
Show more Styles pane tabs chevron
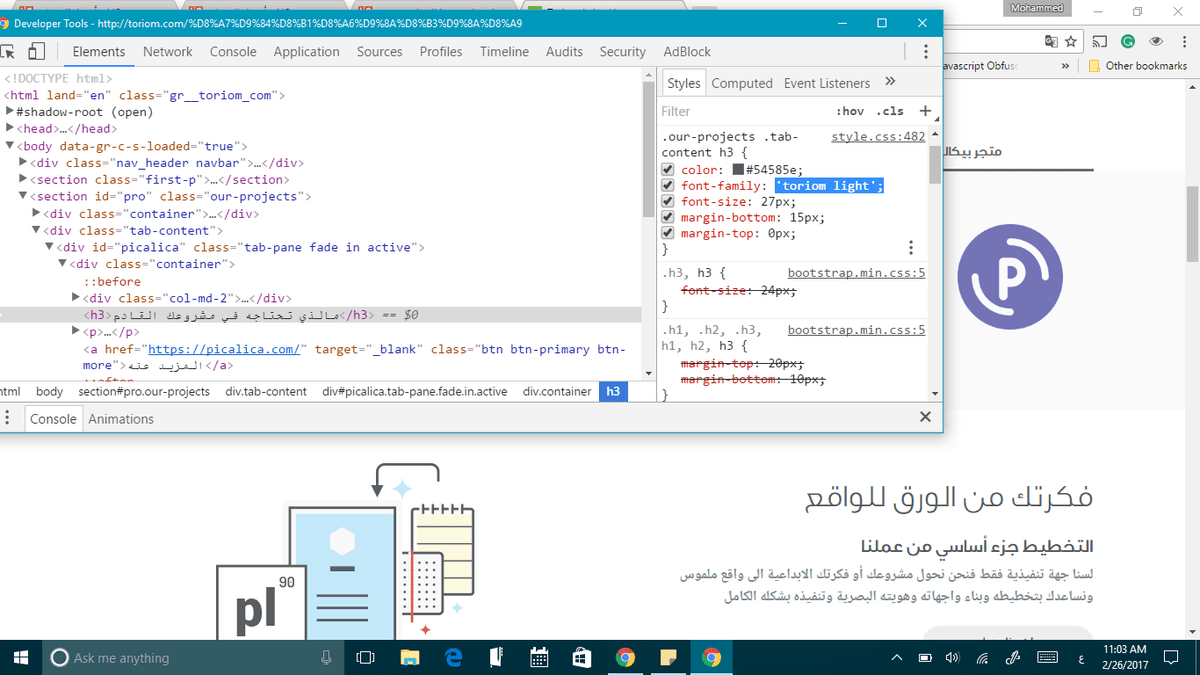(x=890, y=82)
